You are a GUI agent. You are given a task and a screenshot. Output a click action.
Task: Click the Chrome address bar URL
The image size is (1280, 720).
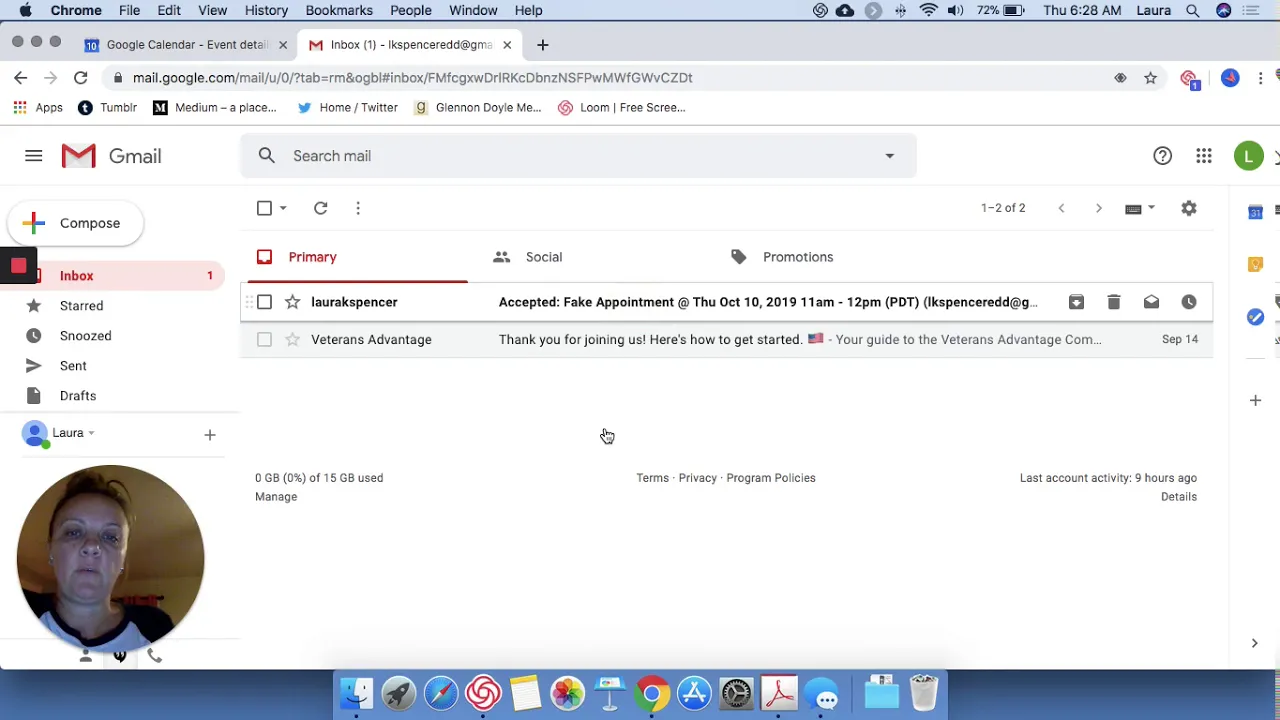[412, 78]
